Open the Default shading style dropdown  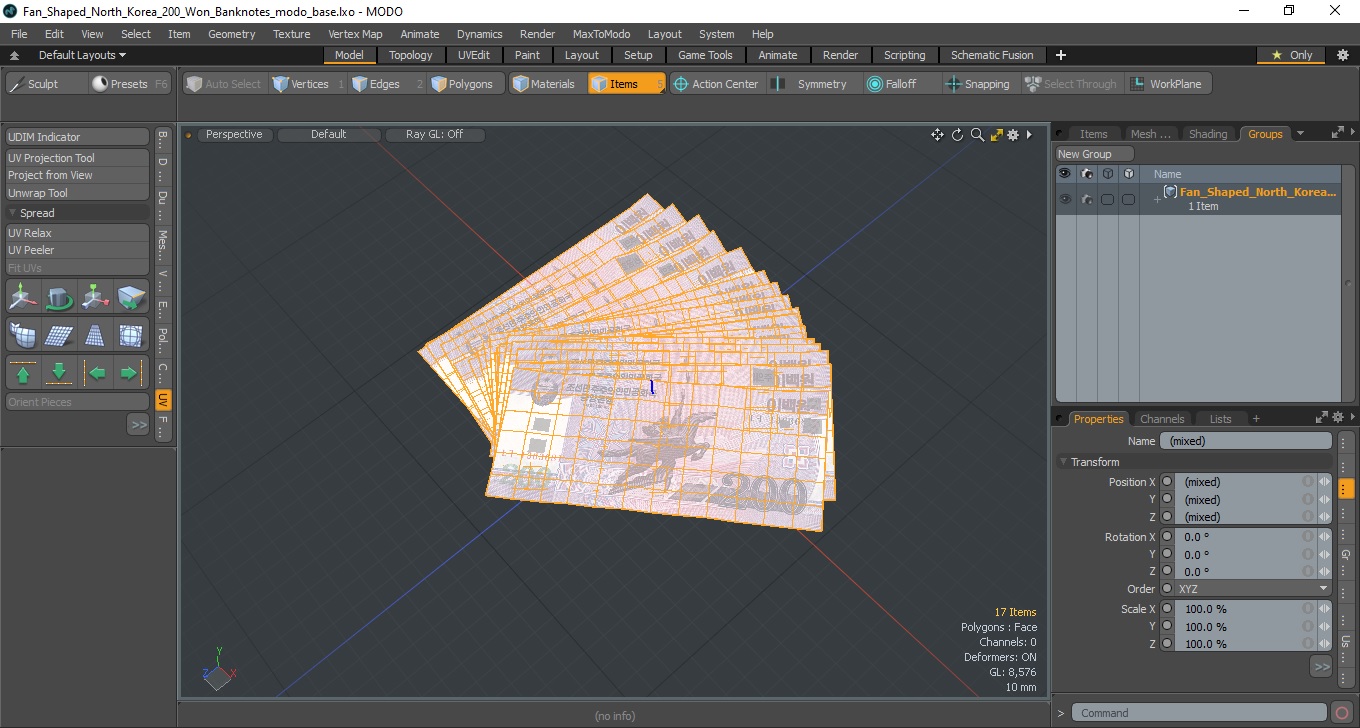point(328,134)
